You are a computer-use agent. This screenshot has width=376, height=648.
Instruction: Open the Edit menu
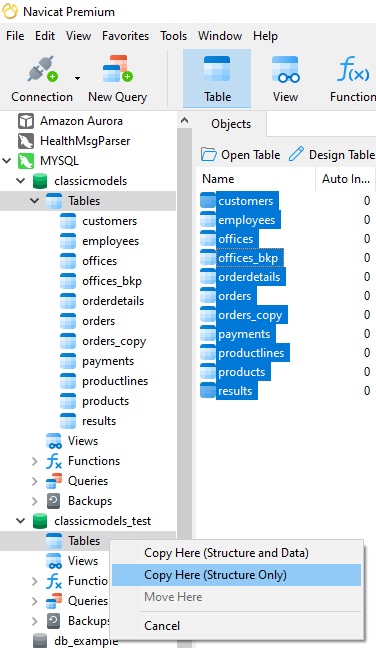[x=45, y=36]
